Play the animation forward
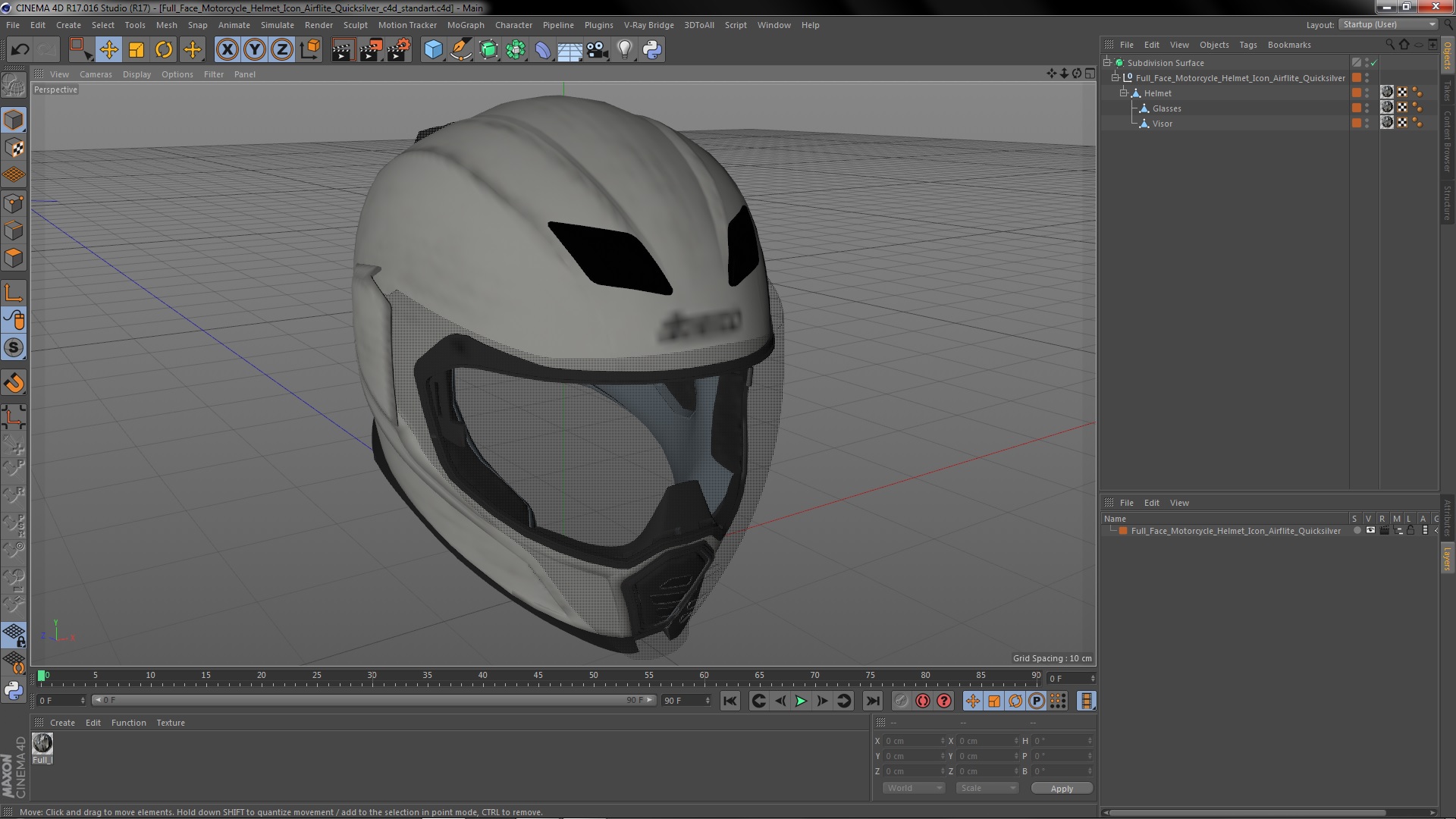Image resolution: width=1456 pixels, height=819 pixels. (801, 701)
